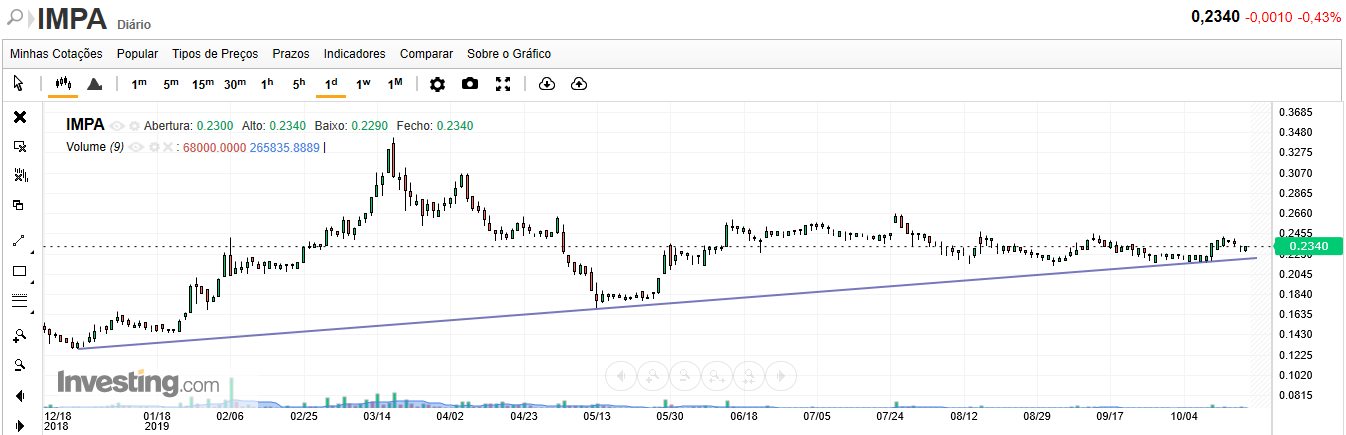Enter fullscreen chart mode

[x=503, y=84]
